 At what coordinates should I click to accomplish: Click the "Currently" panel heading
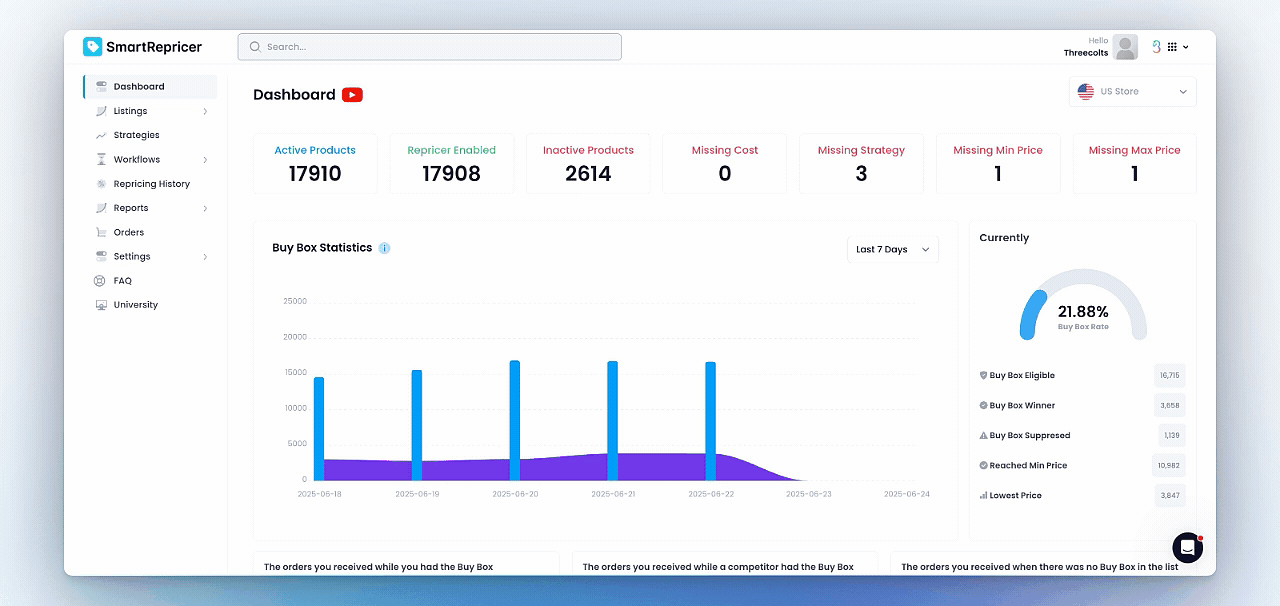[x=1004, y=238]
